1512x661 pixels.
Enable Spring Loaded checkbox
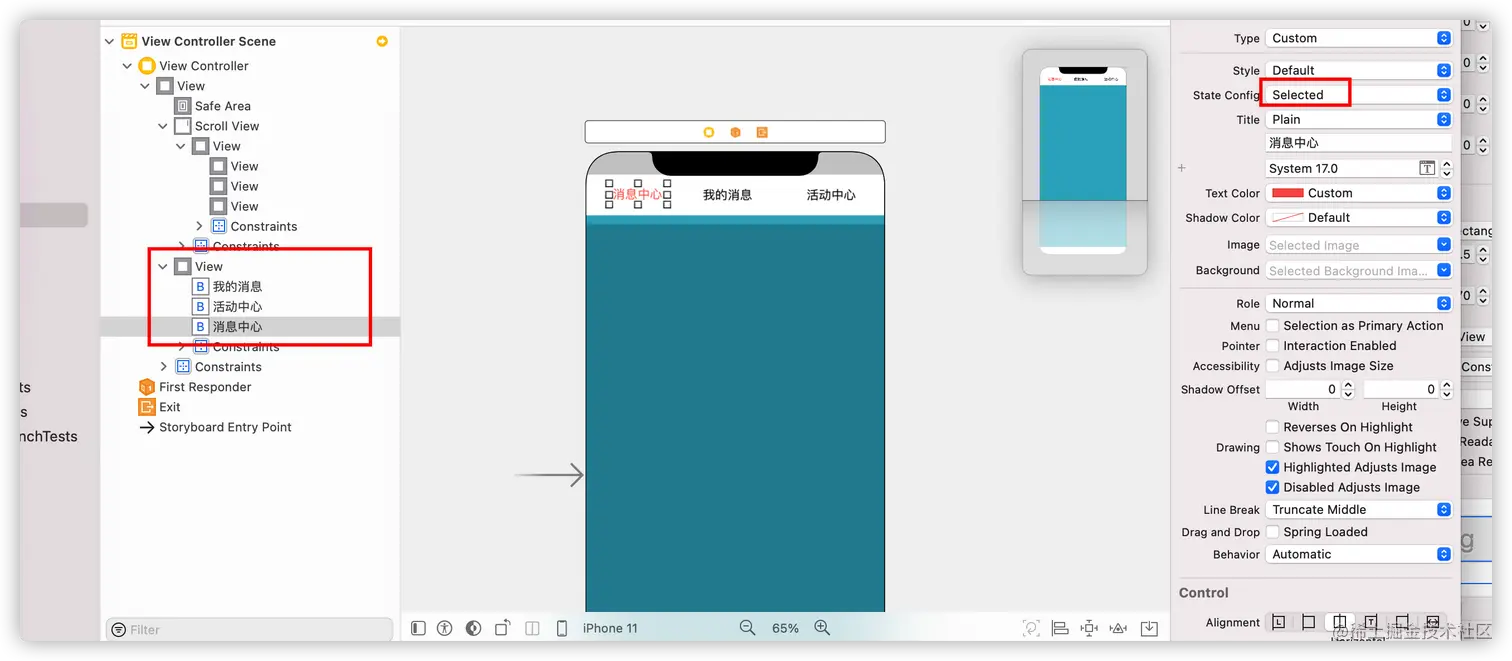coord(1273,532)
